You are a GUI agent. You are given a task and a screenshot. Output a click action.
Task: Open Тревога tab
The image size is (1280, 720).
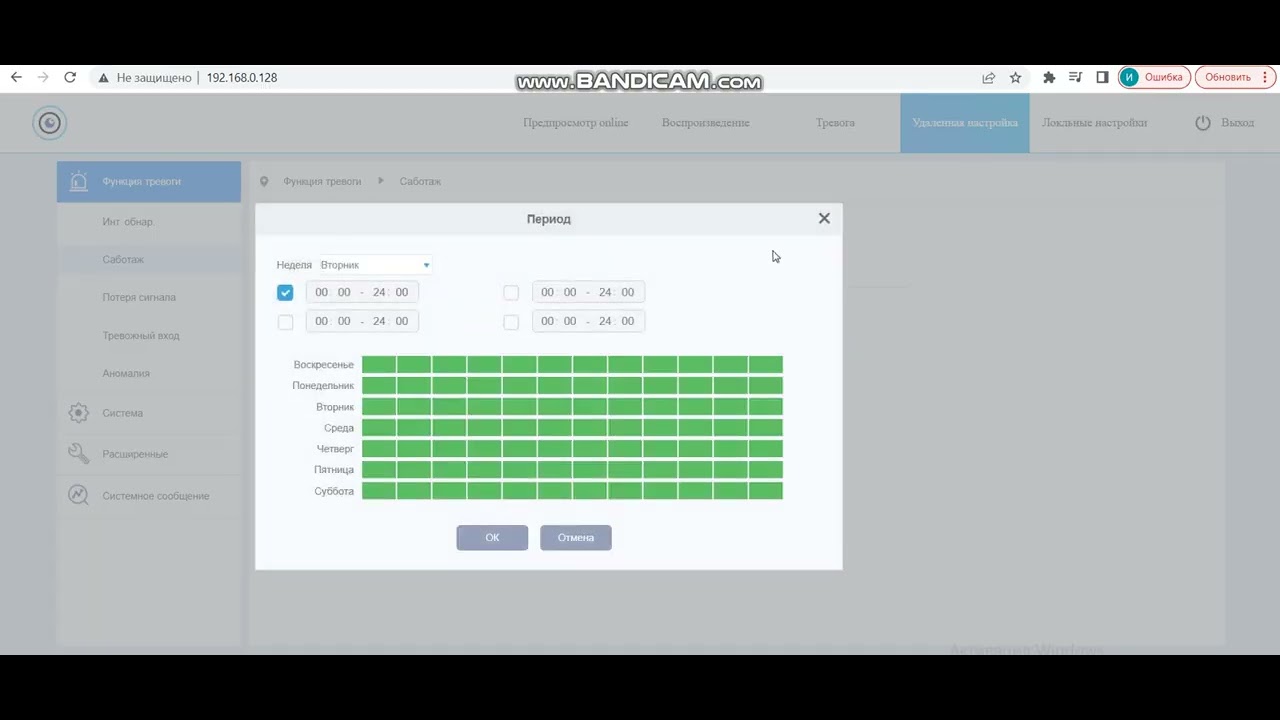click(x=835, y=123)
